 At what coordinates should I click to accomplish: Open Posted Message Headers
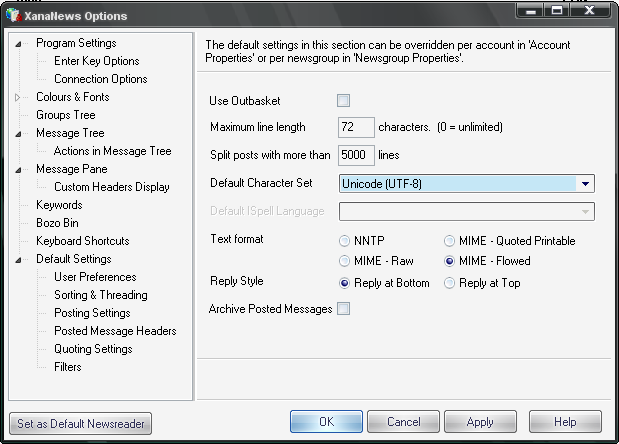tap(115, 331)
